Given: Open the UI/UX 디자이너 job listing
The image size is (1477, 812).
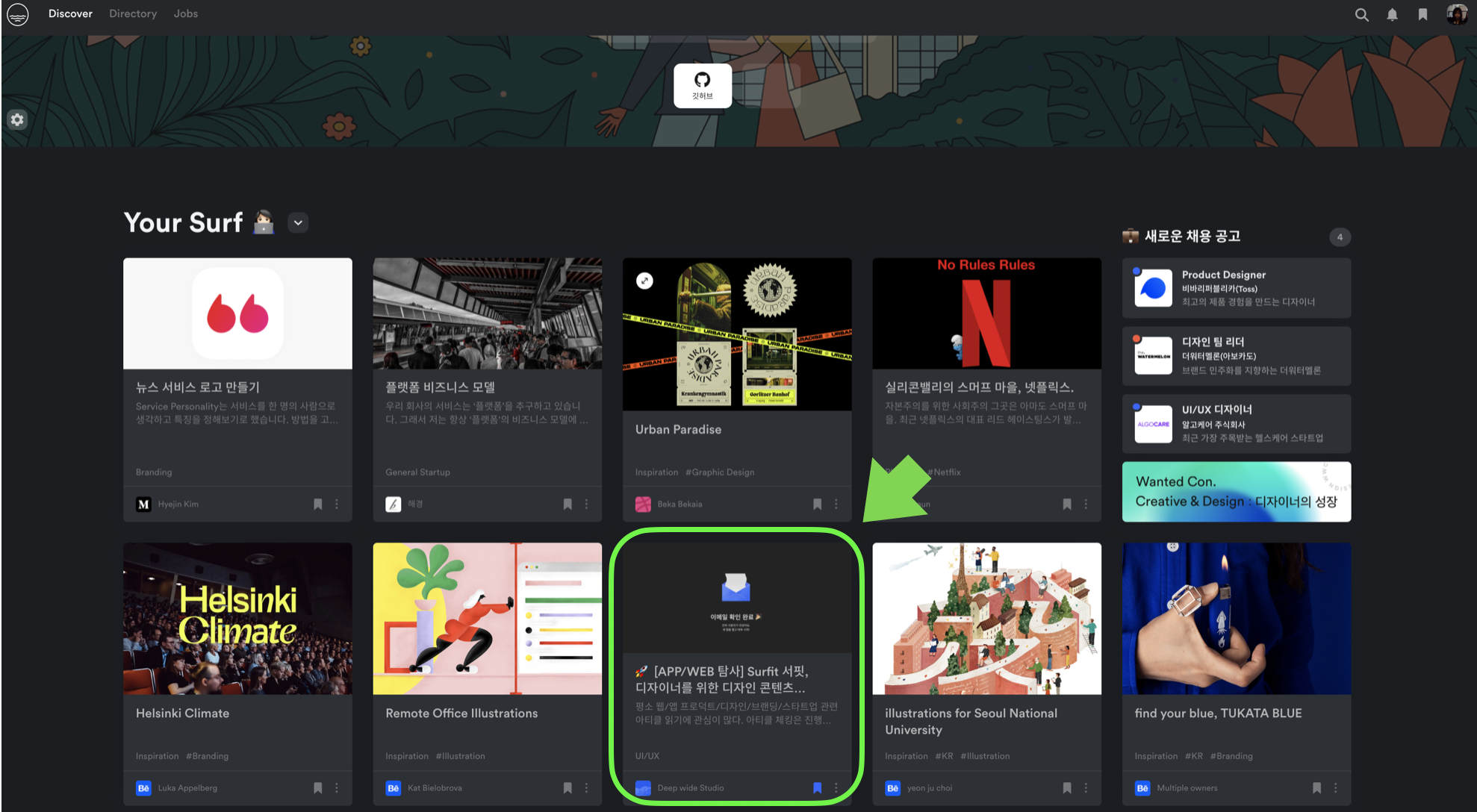Looking at the screenshot, I should pyautogui.click(x=1236, y=424).
